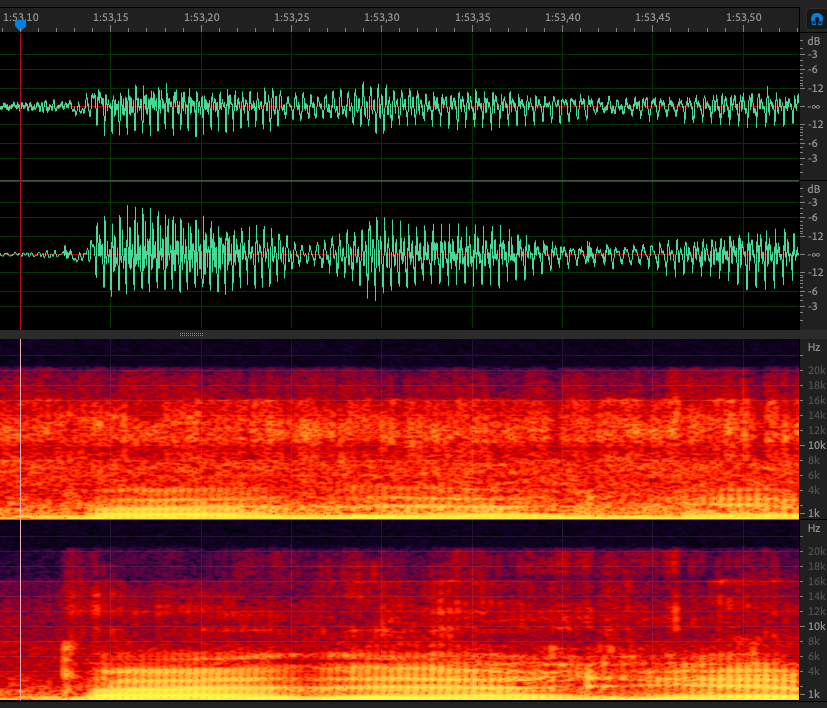The image size is (827, 708).
Task: Click the dB label of the top channel scale
Action: point(814,41)
